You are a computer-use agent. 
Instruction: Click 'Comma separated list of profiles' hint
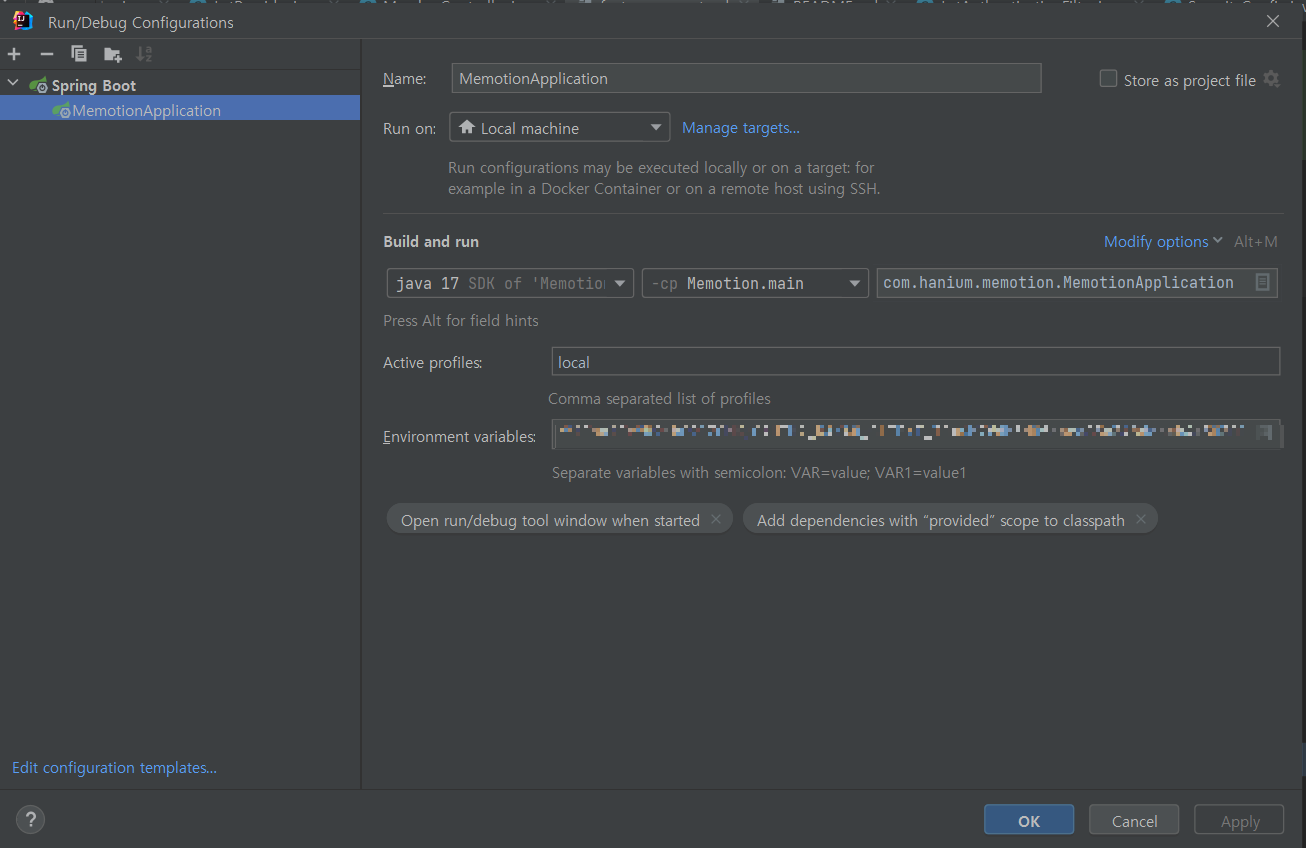coord(659,398)
